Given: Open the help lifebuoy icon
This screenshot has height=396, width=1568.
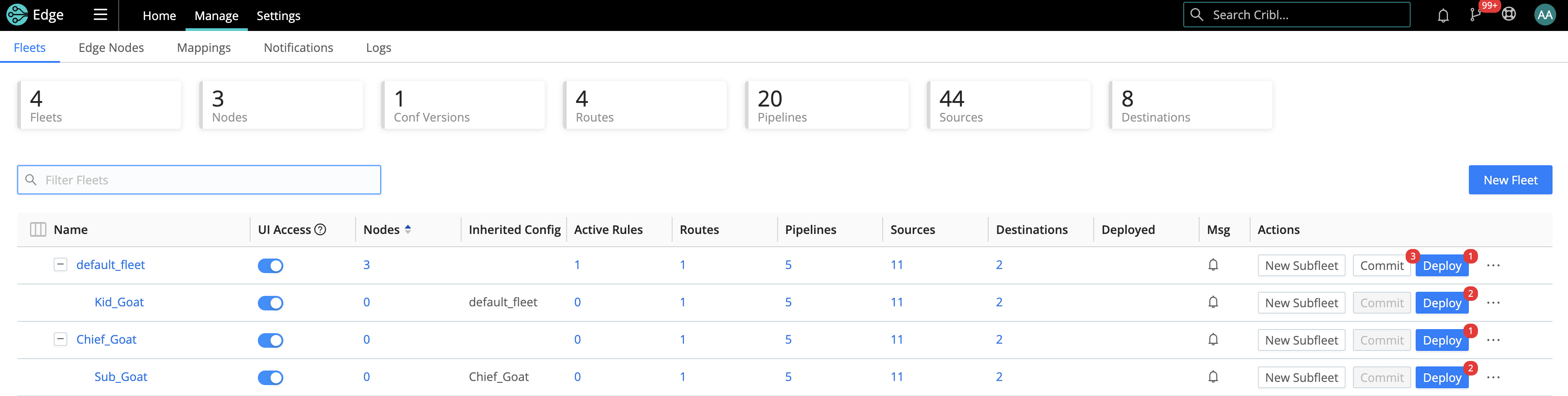Looking at the screenshot, I should pyautogui.click(x=1508, y=15).
